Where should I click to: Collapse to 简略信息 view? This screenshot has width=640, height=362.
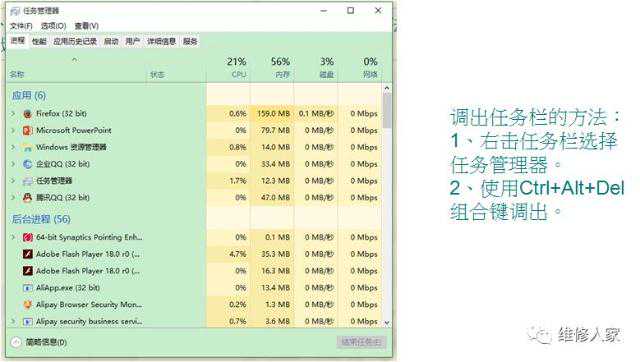39,342
